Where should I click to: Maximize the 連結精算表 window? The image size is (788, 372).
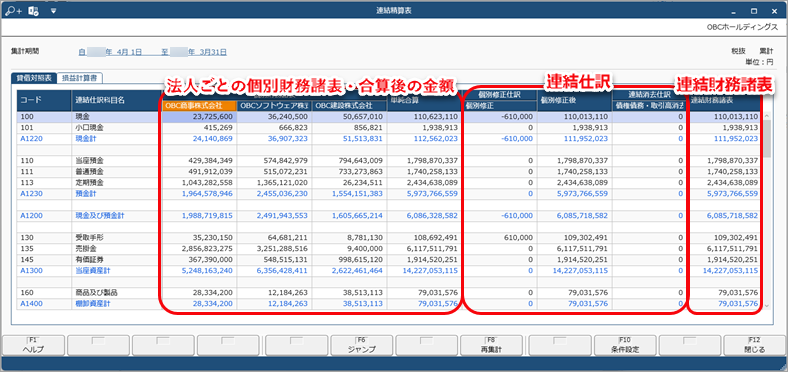coord(754,11)
